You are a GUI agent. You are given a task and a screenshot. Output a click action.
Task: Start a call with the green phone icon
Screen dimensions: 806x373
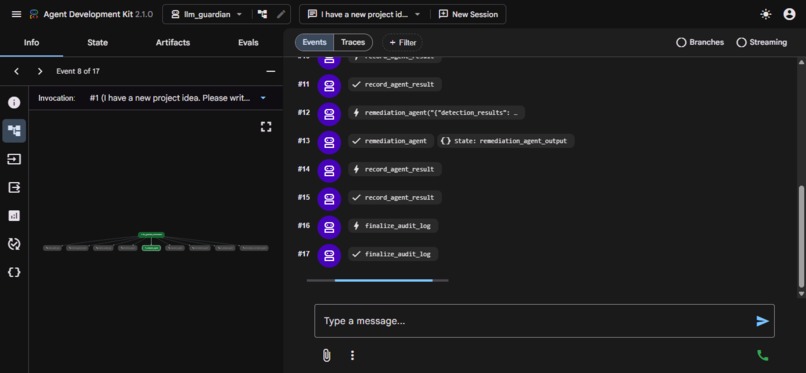coord(762,355)
